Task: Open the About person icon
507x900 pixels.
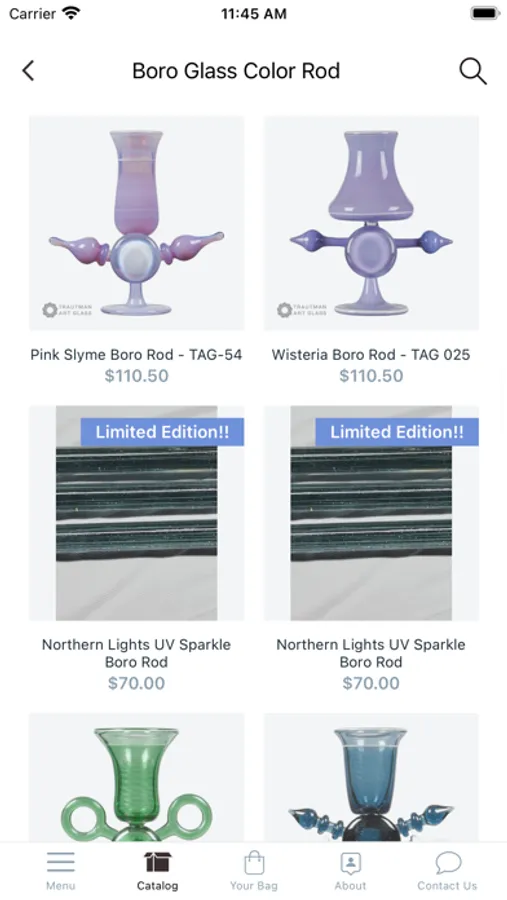Action: click(350, 863)
